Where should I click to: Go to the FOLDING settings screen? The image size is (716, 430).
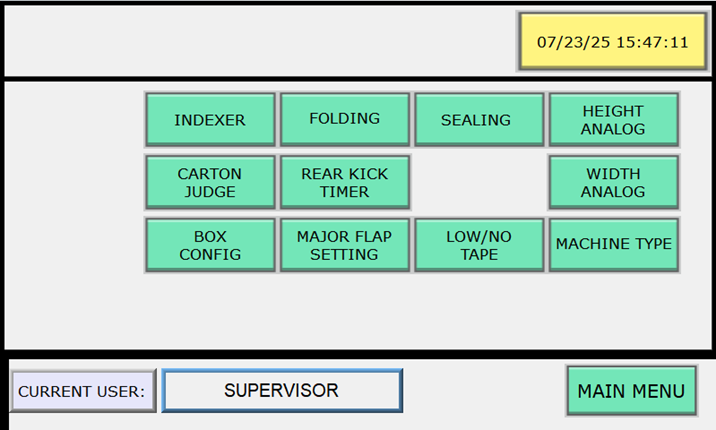click(x=344, y=120)
